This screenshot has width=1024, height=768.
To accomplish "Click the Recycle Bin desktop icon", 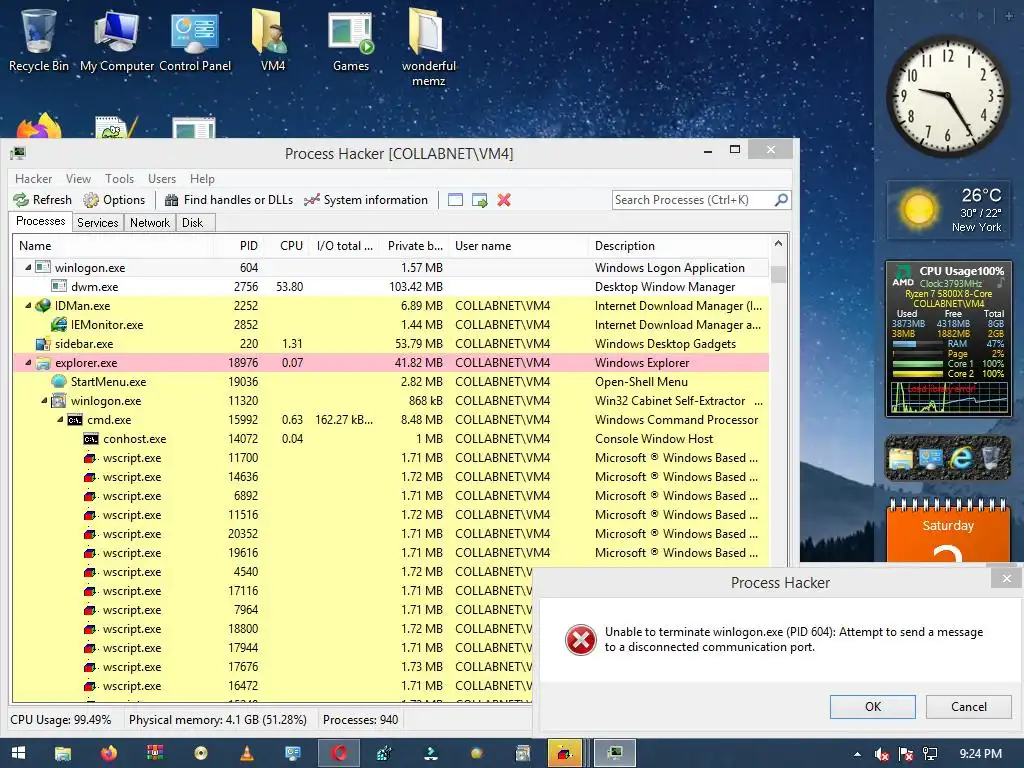I will 39,39.
